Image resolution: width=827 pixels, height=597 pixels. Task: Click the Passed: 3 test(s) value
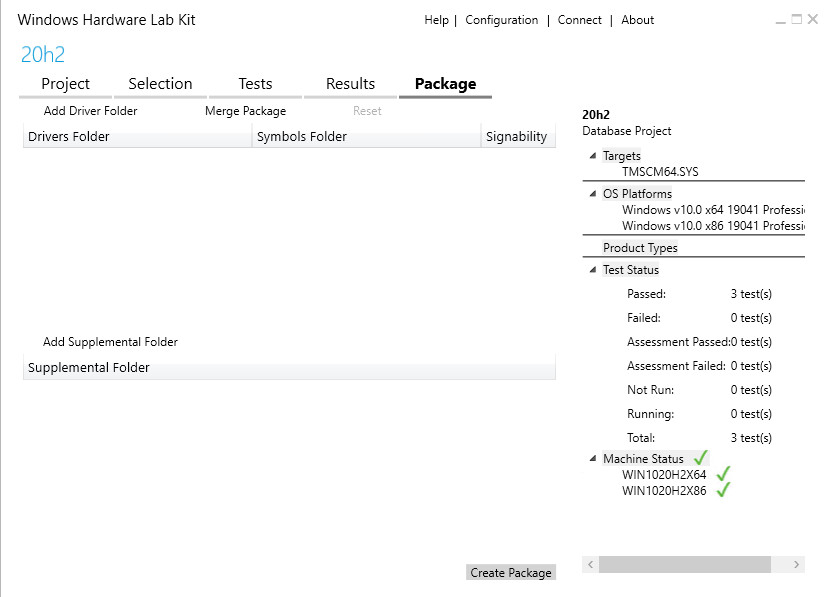coord(751,294)
